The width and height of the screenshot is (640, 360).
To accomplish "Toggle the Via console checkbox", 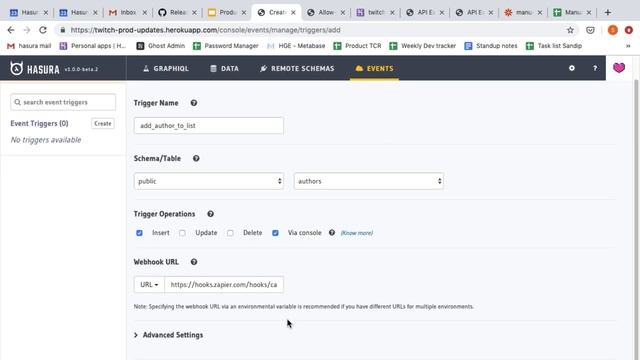I will pos(275,233).
